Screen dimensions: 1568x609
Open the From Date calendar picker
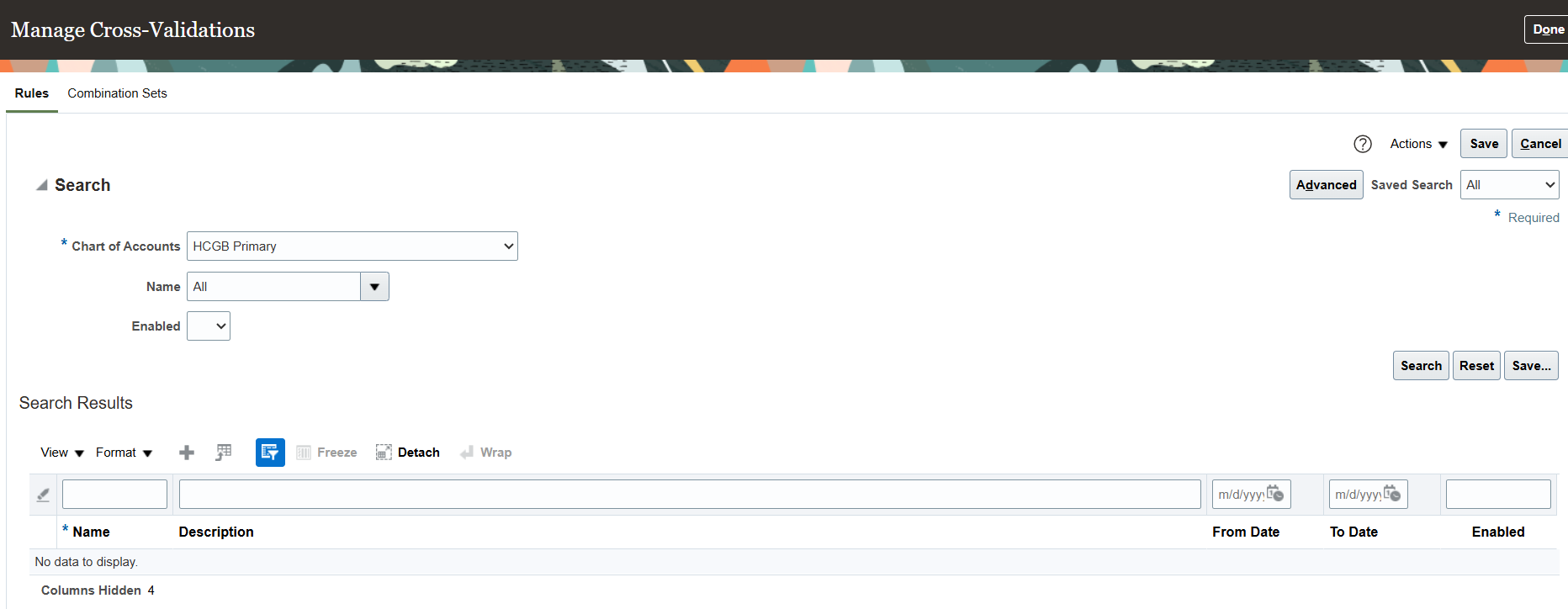[x=1275, y=494]
